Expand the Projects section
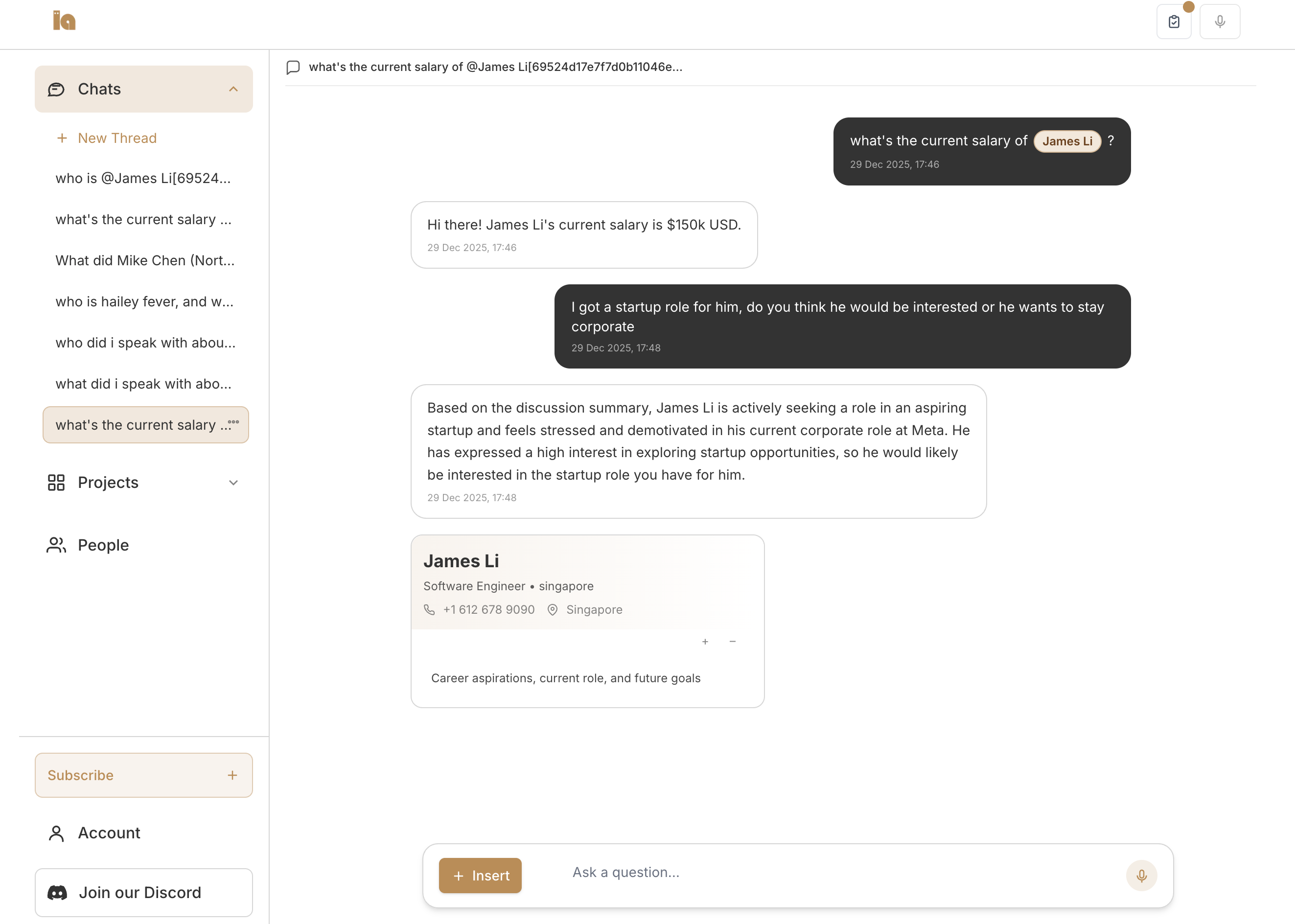This screenshot has width=1295, height=924. click(x=233, y=482)
